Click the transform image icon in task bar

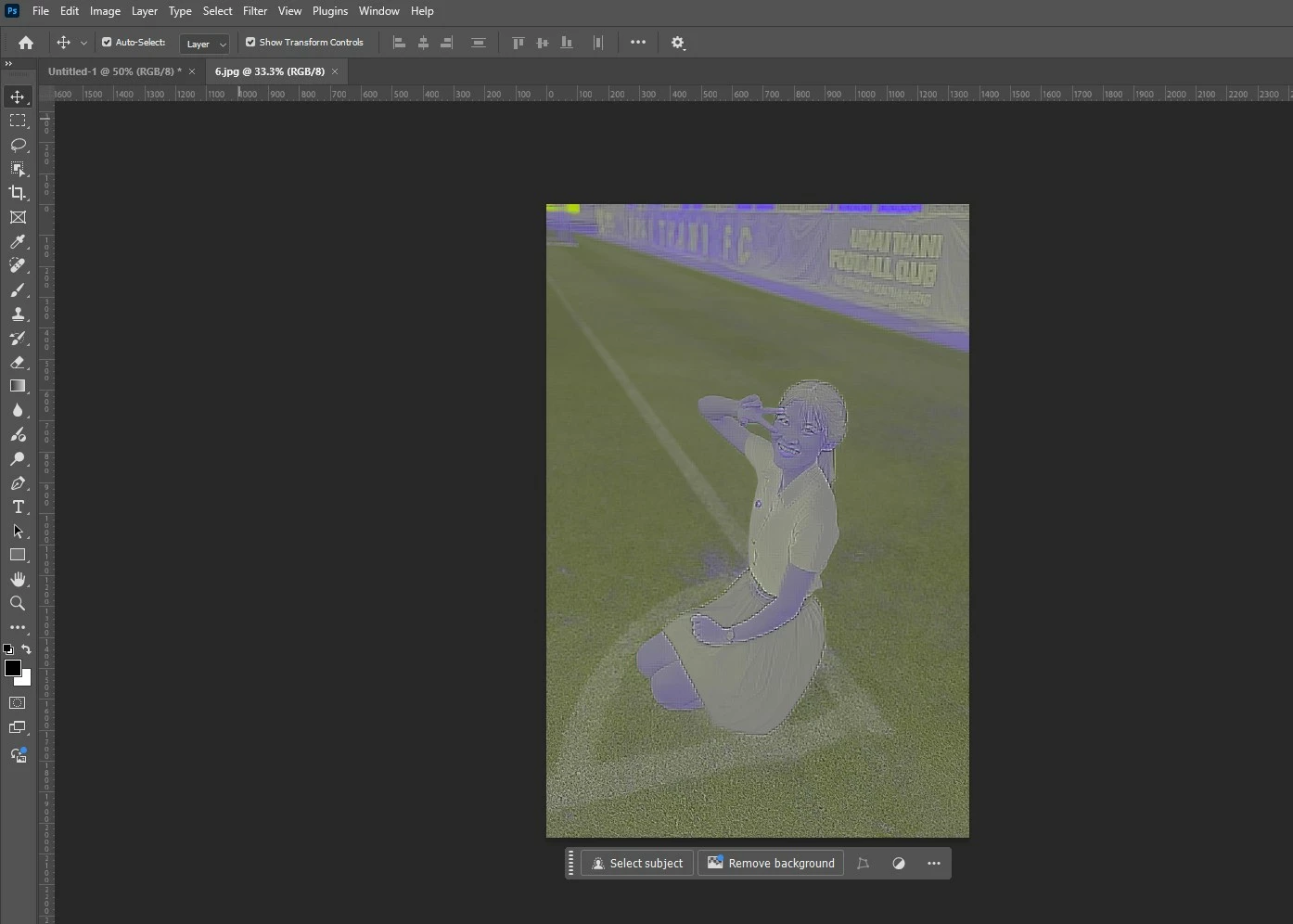tap(863, 863)
